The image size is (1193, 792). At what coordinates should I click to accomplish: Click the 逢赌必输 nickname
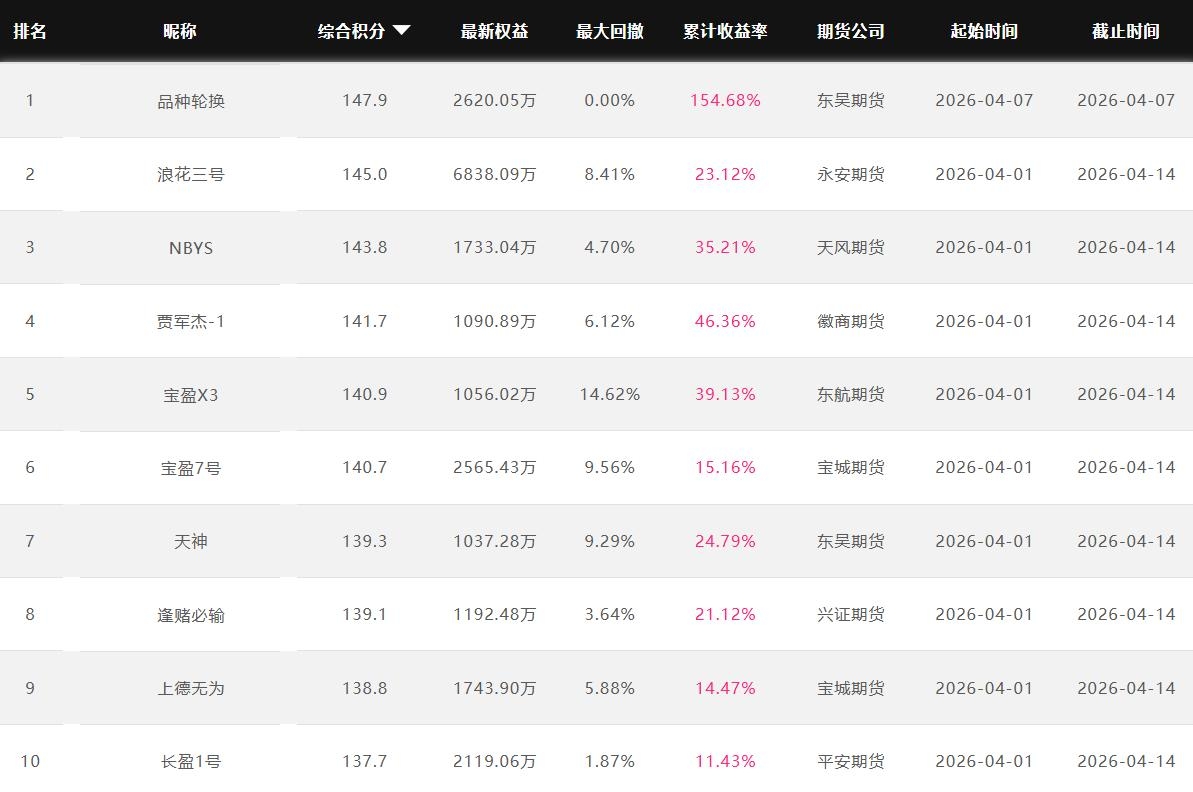tap(191, 615)
